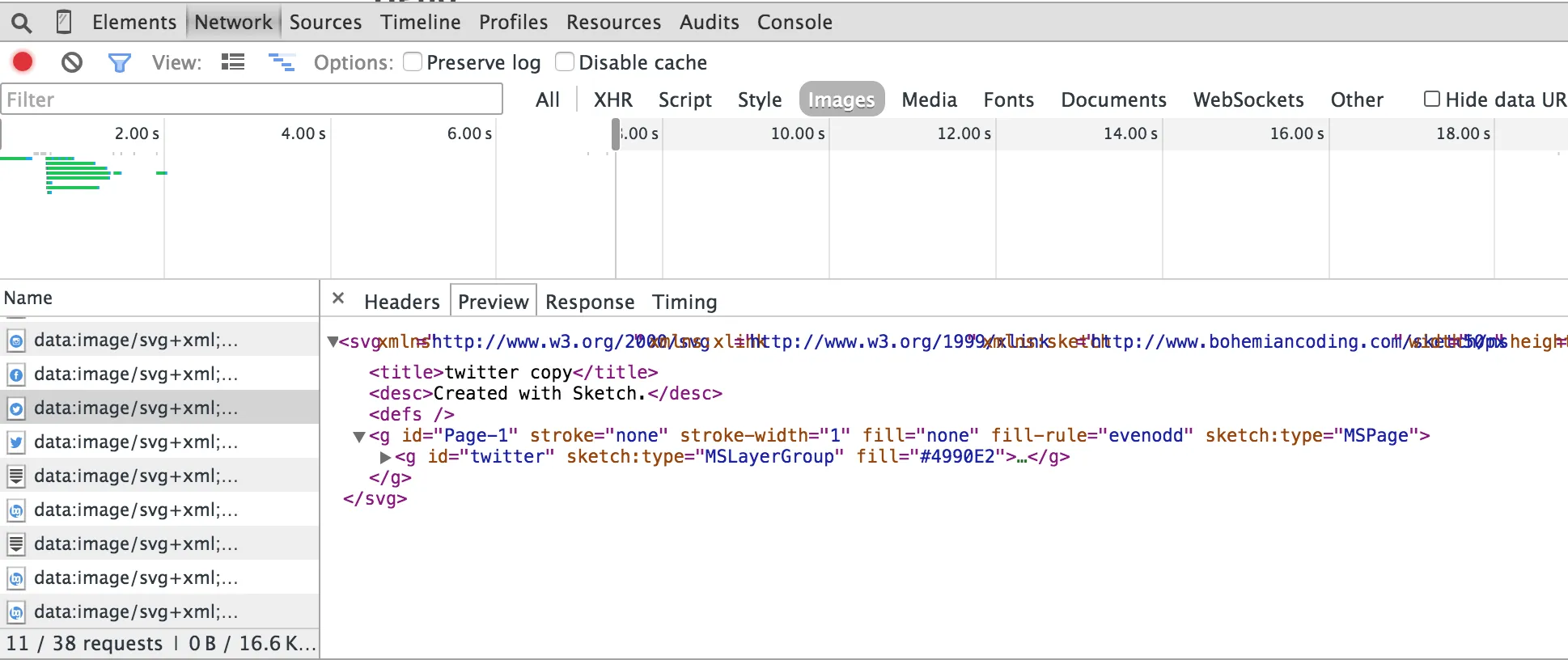Stop recording with the red record button
1568x660 pixels.
[23, 62]
